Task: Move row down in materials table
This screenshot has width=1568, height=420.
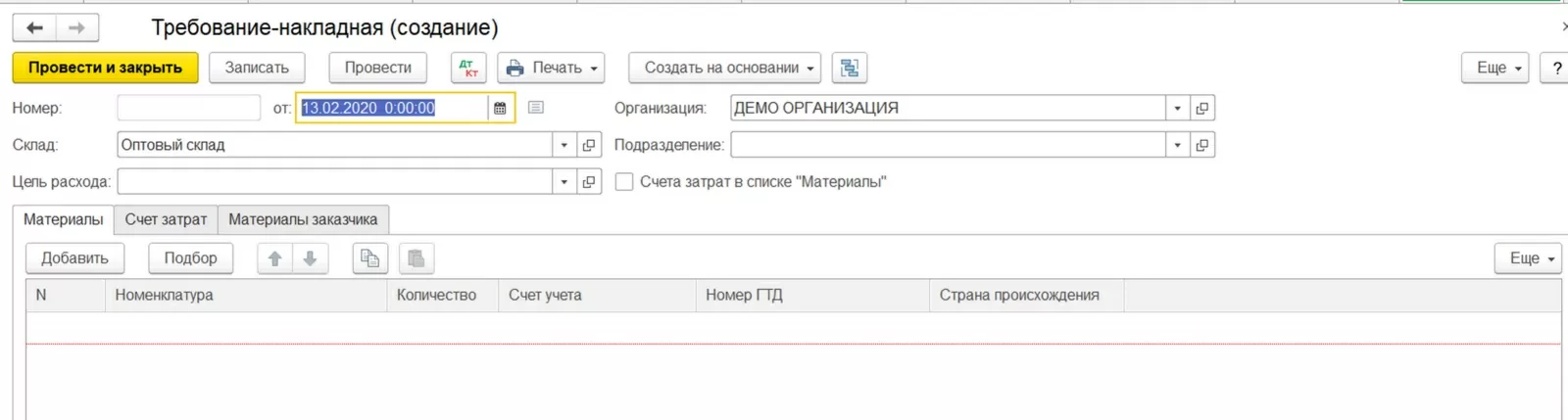Action: 310,258
